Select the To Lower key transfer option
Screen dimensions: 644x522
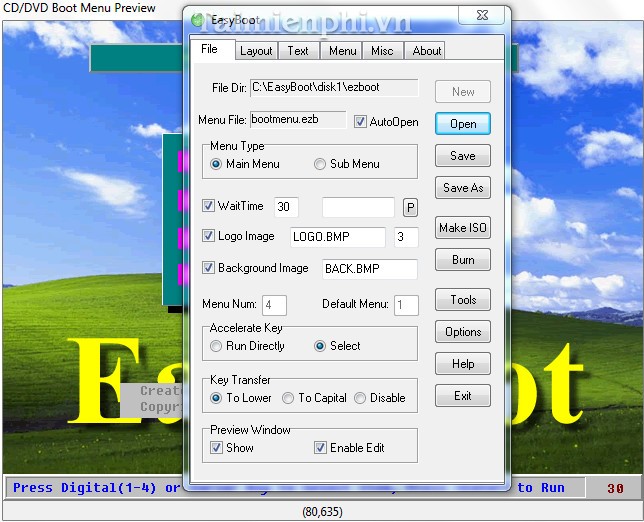coord(216,398)
